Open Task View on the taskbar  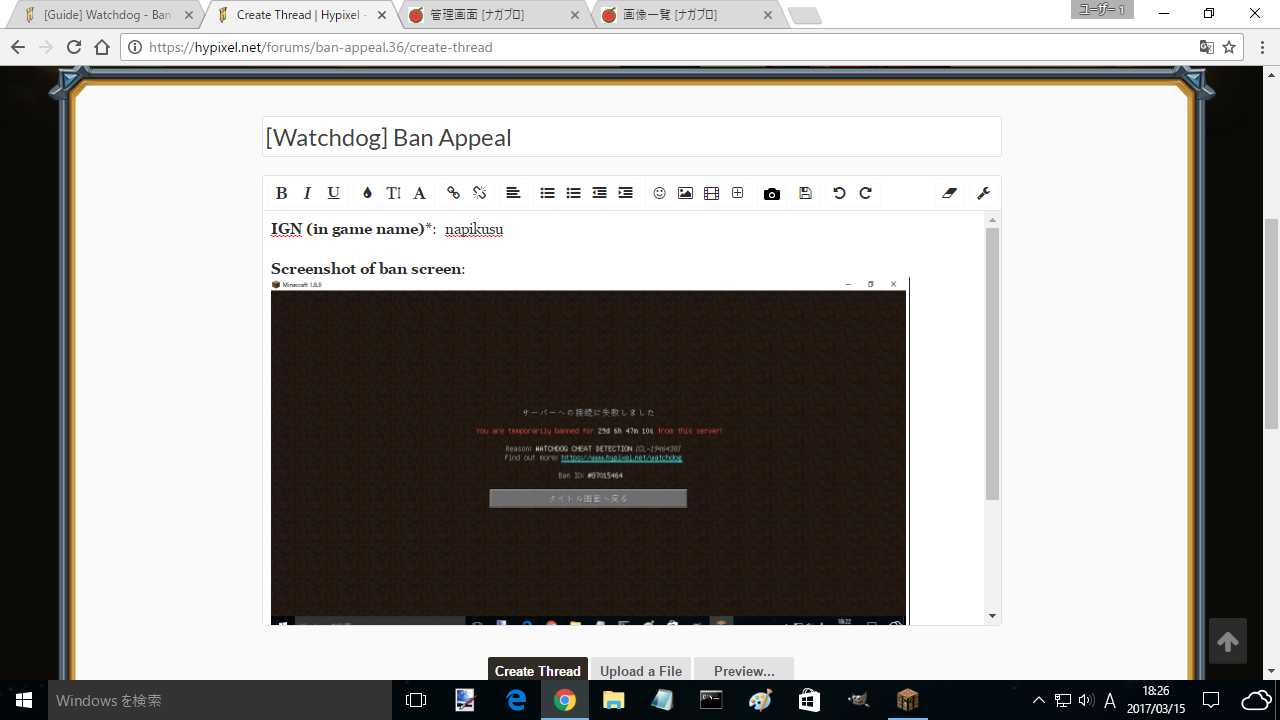416,700
